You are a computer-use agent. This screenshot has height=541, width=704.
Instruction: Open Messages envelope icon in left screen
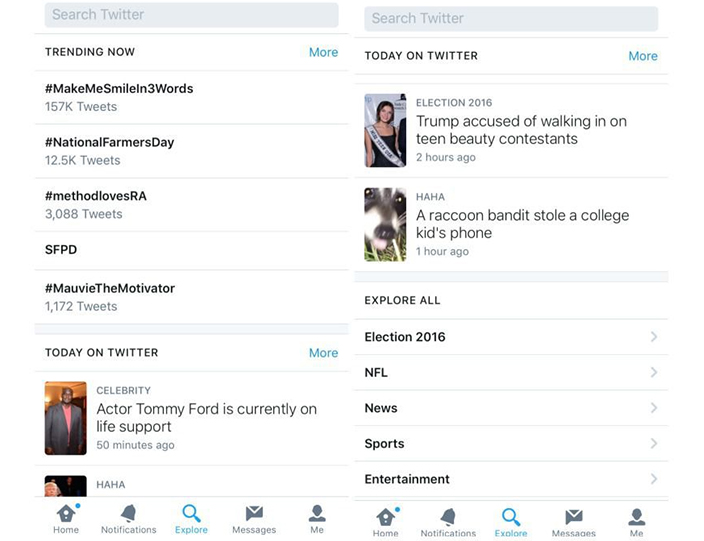(x=254, y=514)
